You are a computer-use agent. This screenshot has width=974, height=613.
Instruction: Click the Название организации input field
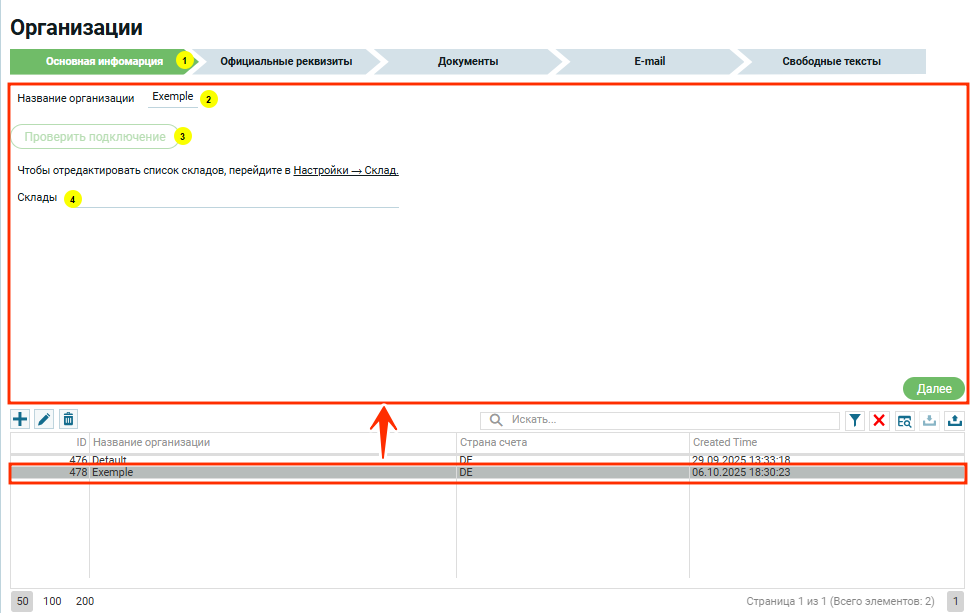point(172,97)
